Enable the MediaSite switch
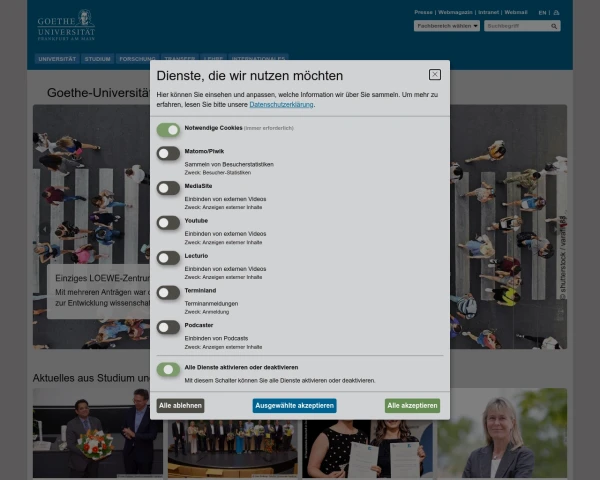The width and height of the screenshot is (600, 480). click(168, 188)
